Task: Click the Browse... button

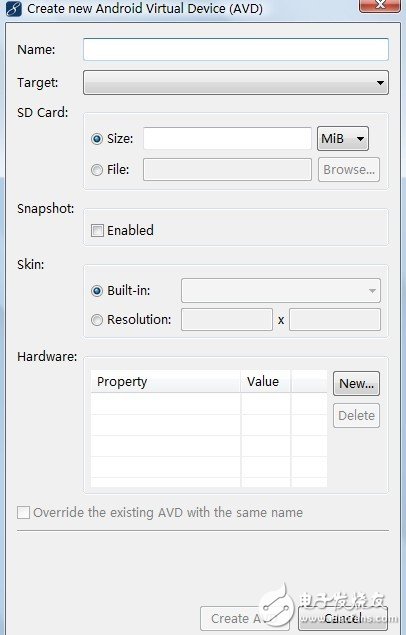Action: tap(349, 169)
